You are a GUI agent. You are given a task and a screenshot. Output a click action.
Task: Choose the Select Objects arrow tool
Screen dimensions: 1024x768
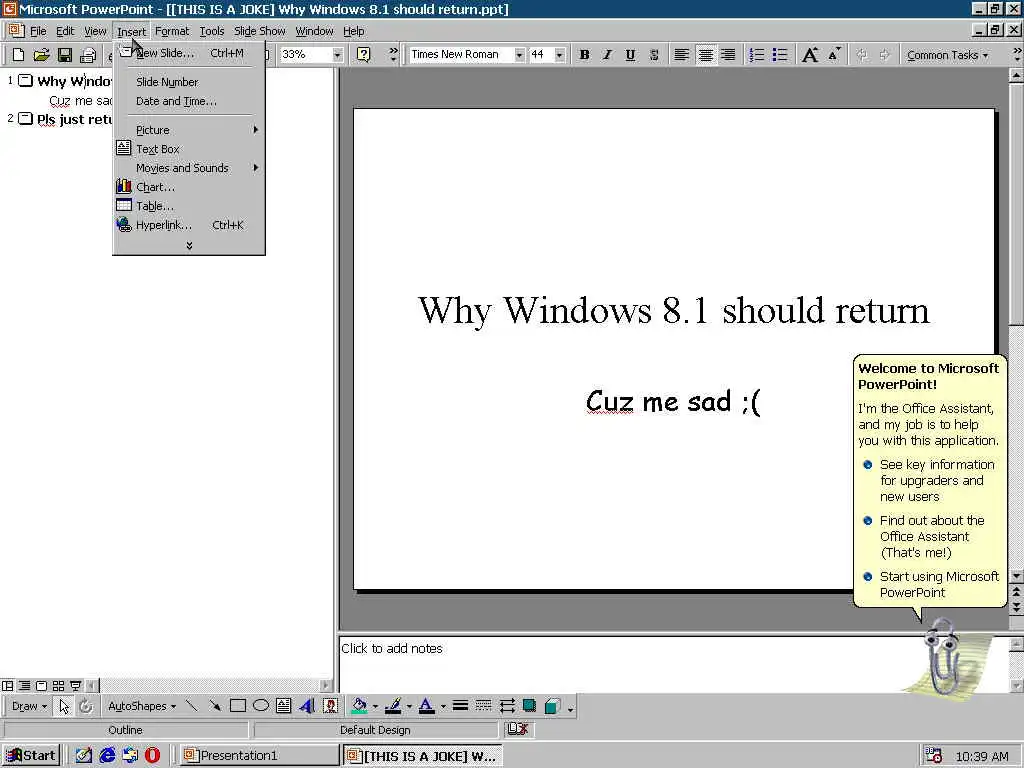64,706
